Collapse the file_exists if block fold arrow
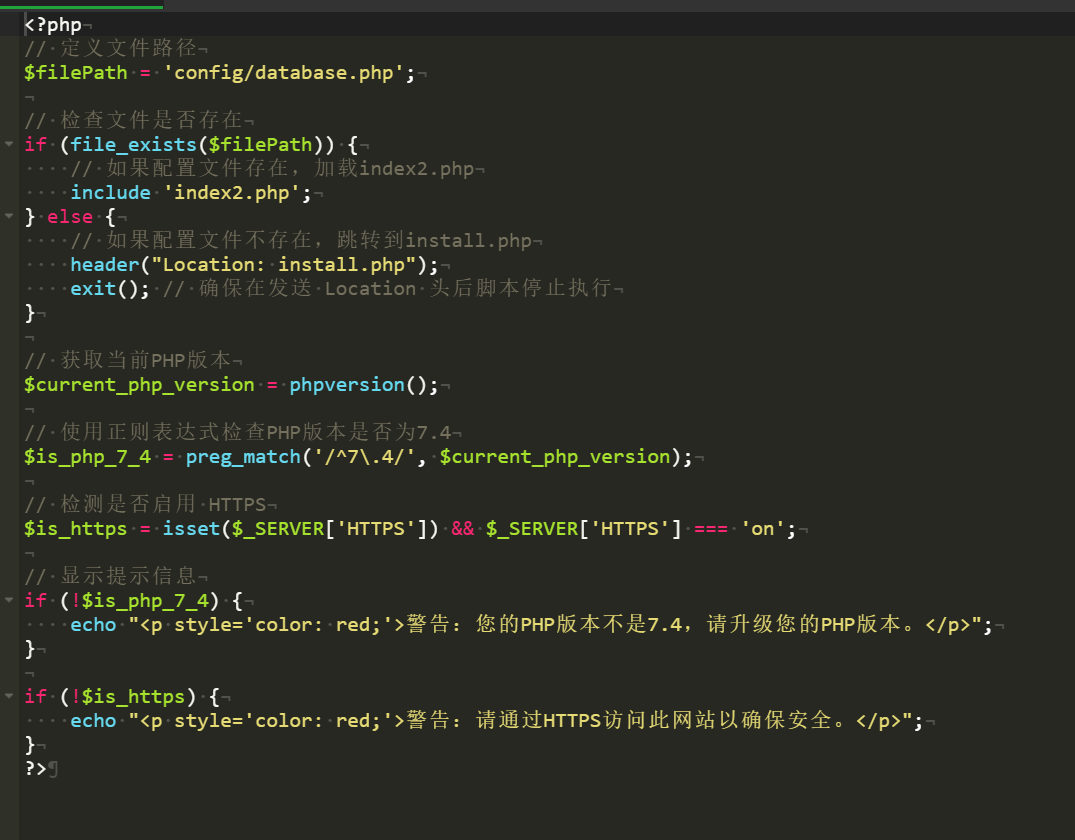This screenshot has width=1075, height=840. (x=9, y=144)
